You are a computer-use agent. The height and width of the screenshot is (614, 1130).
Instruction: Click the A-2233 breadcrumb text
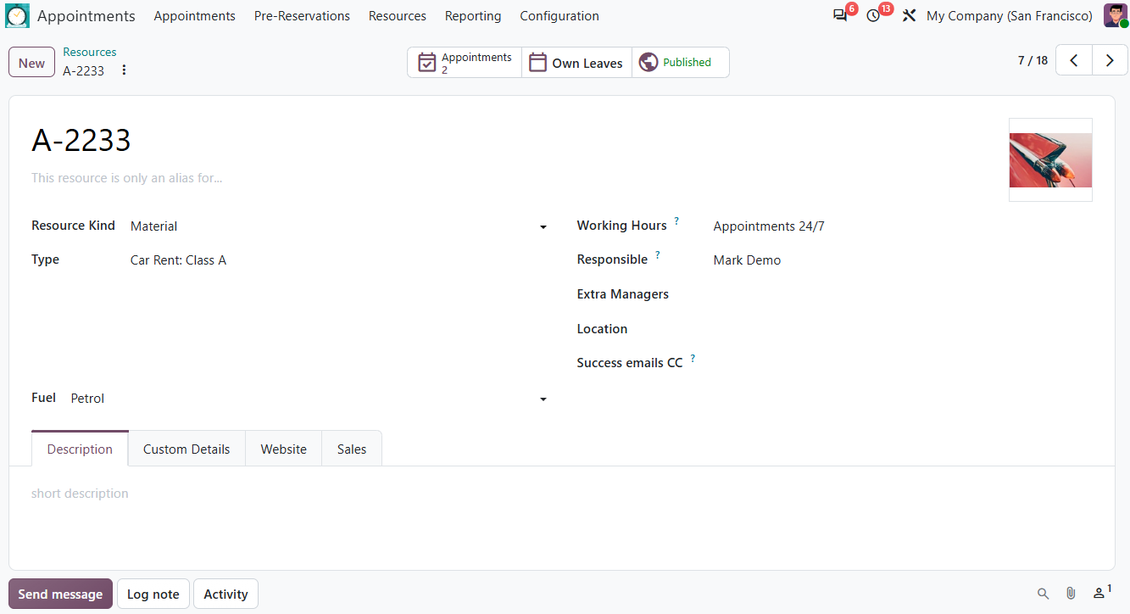point(84,71)
